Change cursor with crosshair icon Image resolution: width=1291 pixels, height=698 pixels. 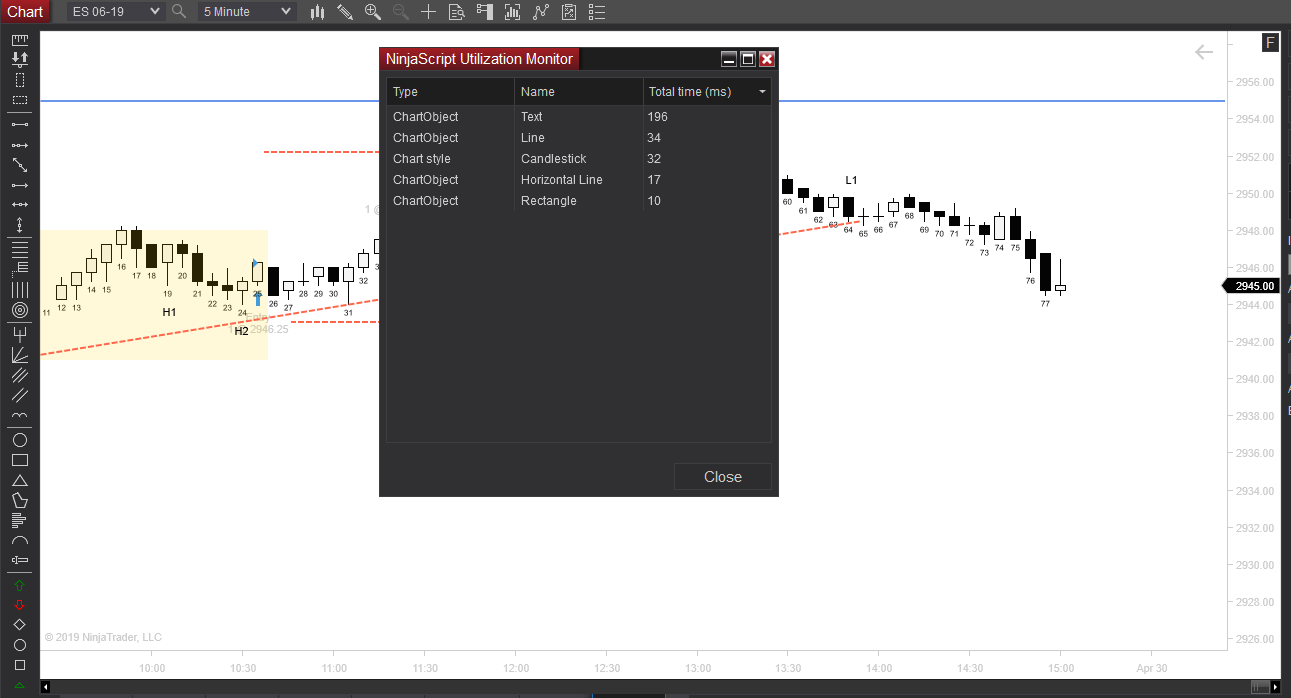(429, 12)
